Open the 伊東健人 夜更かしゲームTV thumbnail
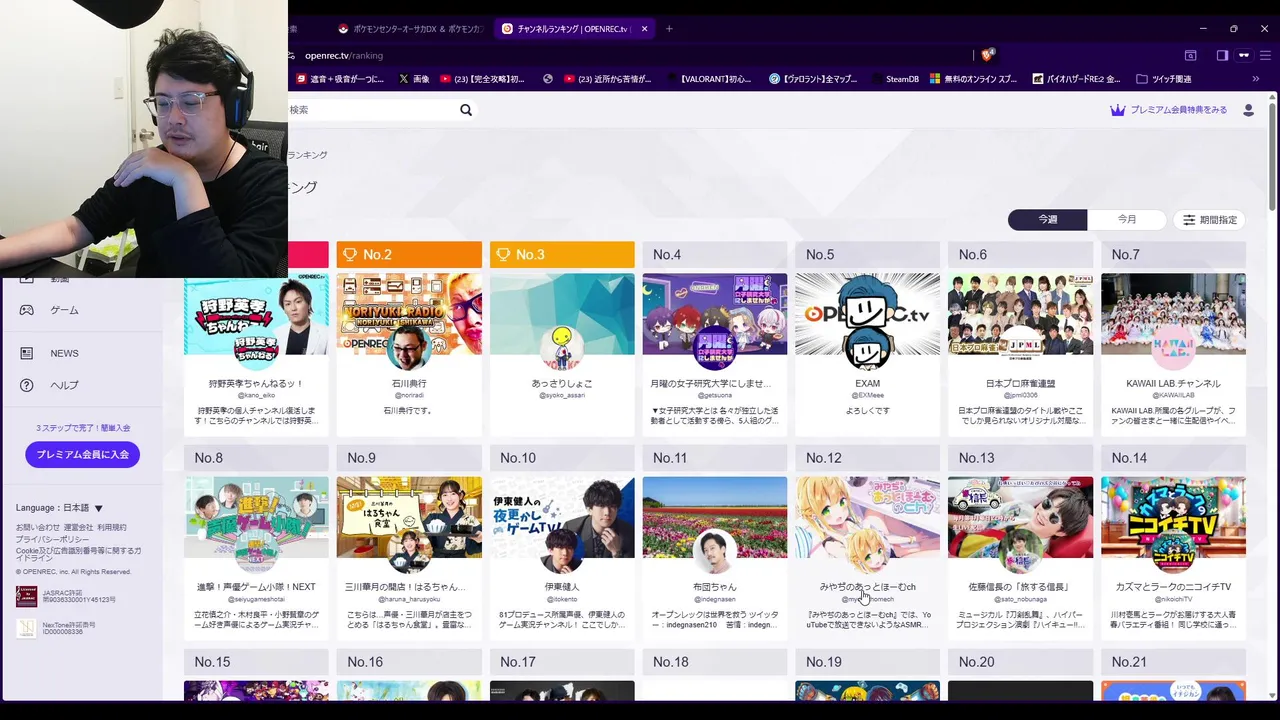Screen dimensions: 1280x720 point(562,517)
